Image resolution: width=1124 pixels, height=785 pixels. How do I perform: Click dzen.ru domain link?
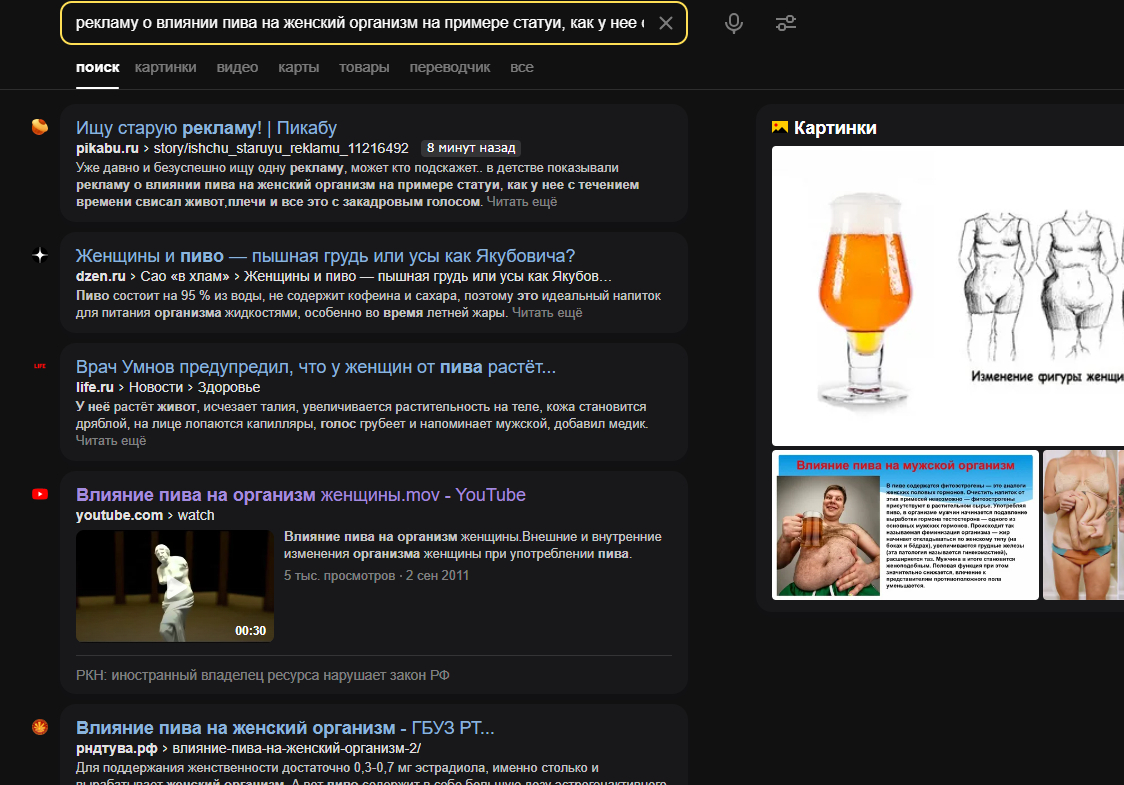click(100, 277)
